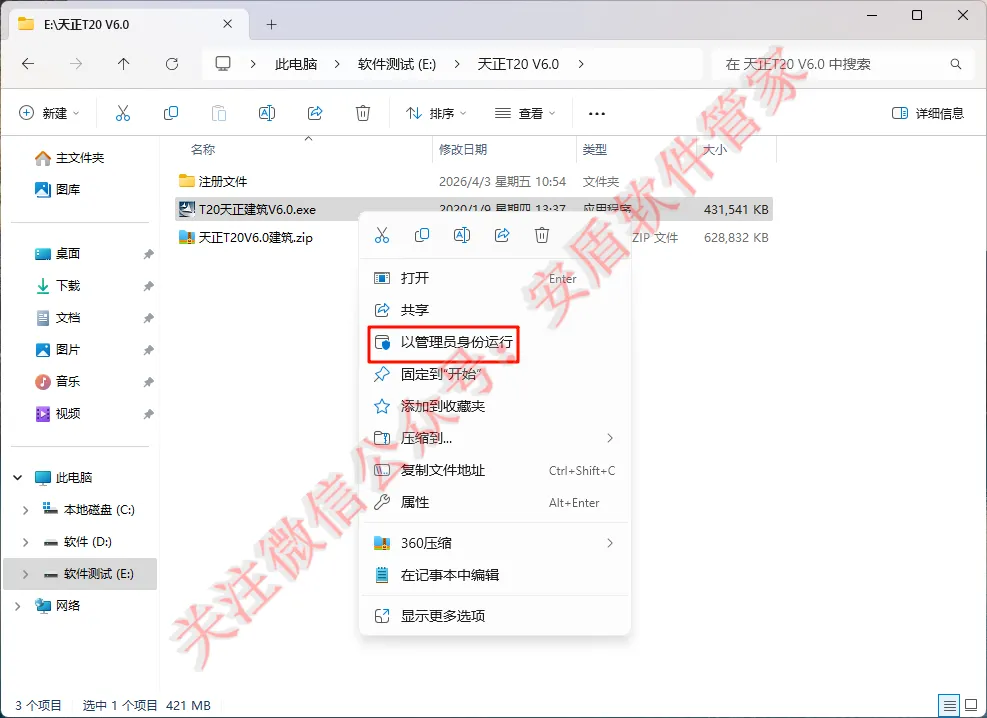987x718 pixels.
Task: Sort by the 名称 column header
Action: (x=203, y=150)
